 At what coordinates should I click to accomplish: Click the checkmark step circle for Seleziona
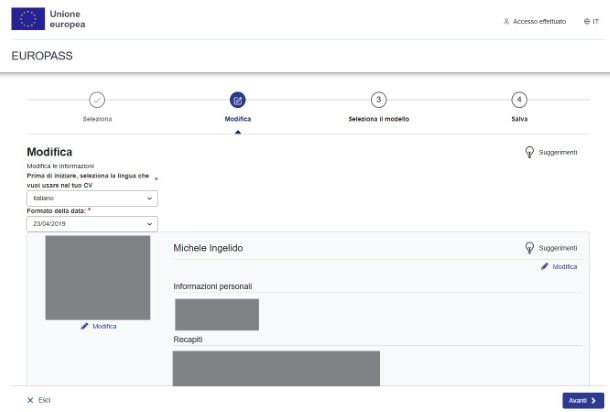pyautogui.click(x=97, y=100)
